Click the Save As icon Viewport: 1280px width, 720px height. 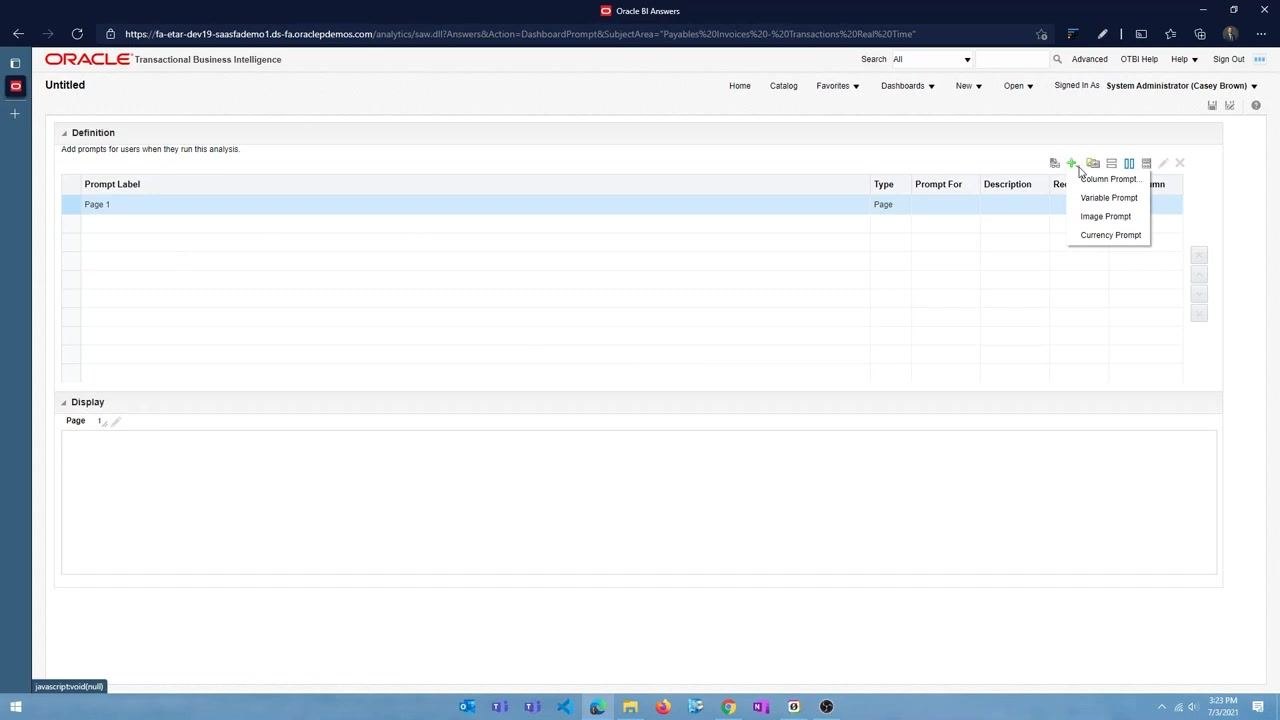pos(1230,105)
